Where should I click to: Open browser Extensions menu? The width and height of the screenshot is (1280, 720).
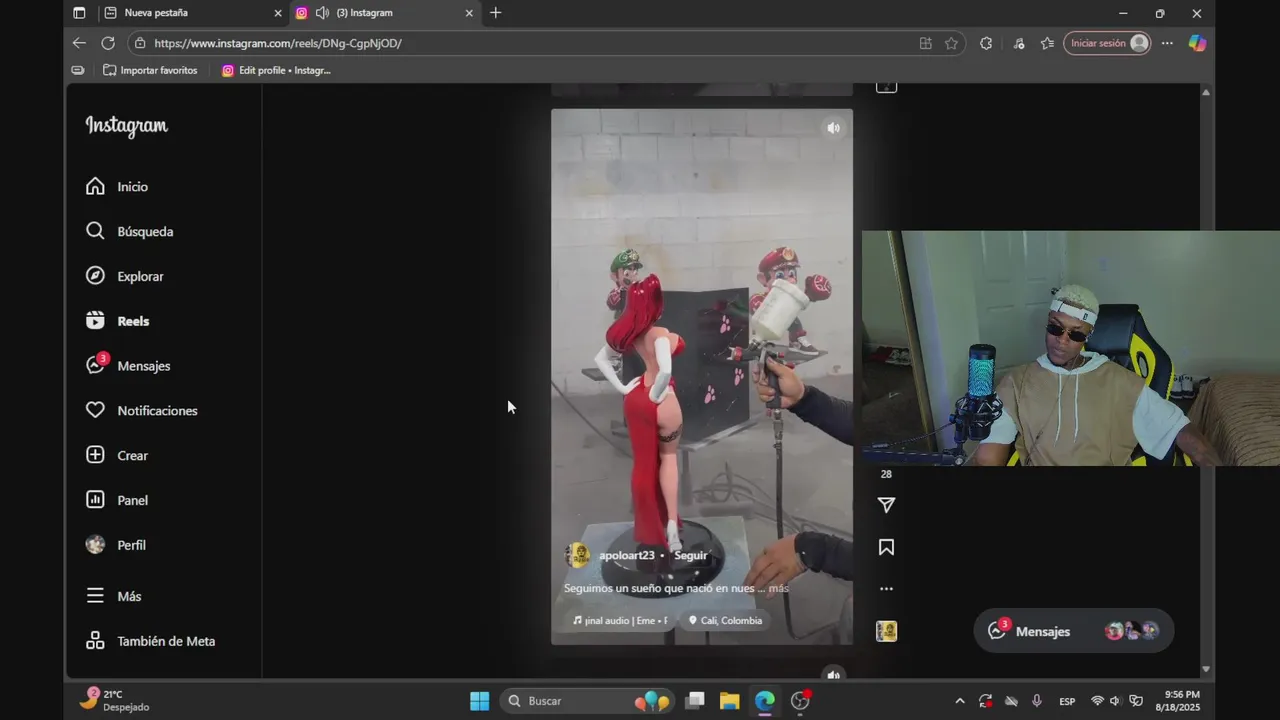tap(986, 43)
